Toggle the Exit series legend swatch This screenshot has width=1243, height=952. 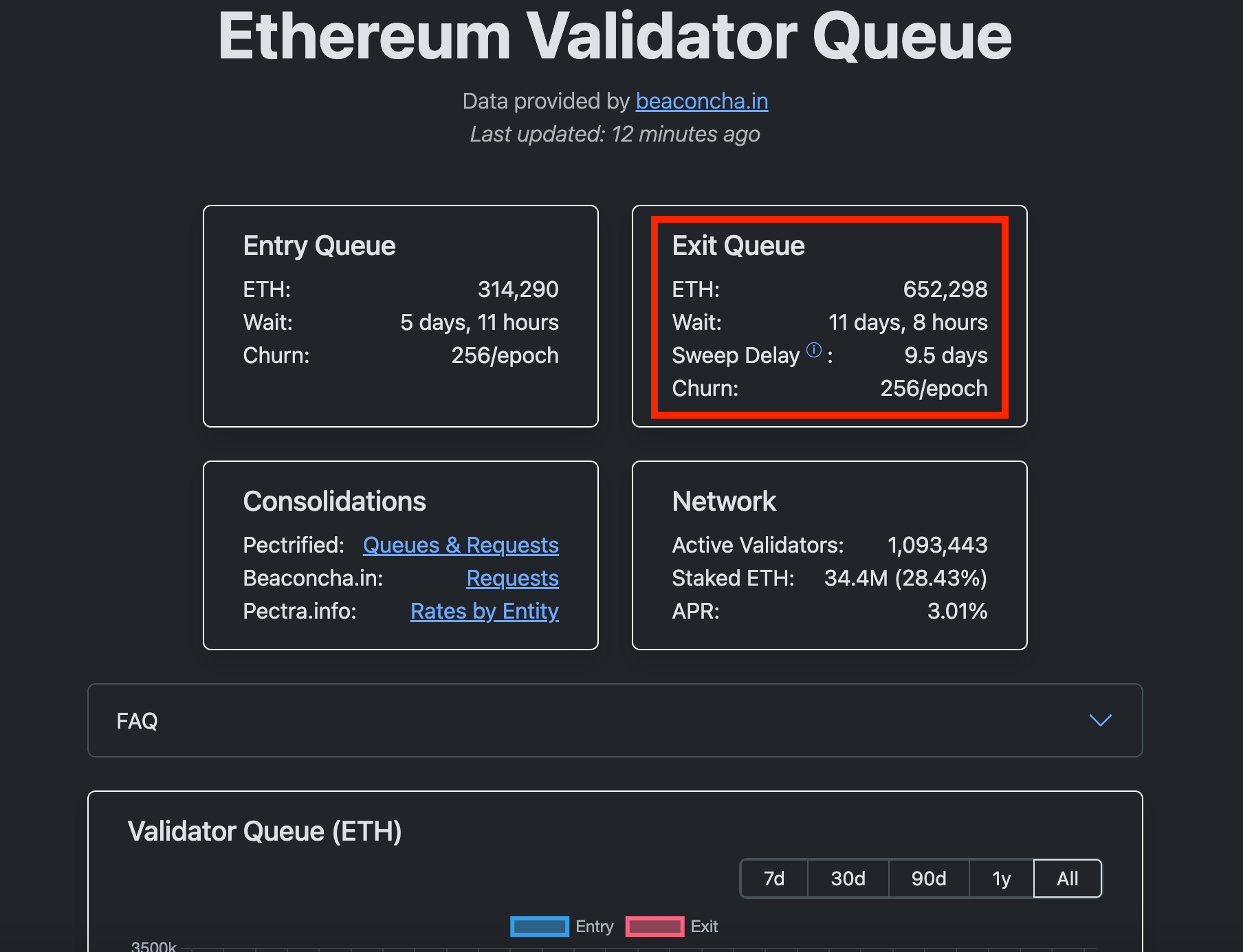654,927
